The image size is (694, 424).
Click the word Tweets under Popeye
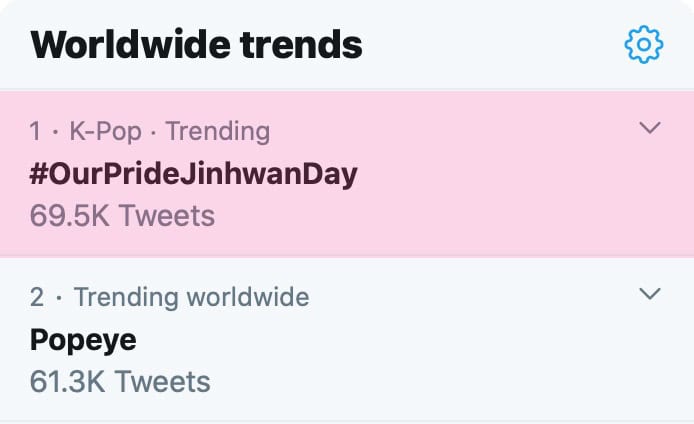pyautogui.click(x=160, y=381)
